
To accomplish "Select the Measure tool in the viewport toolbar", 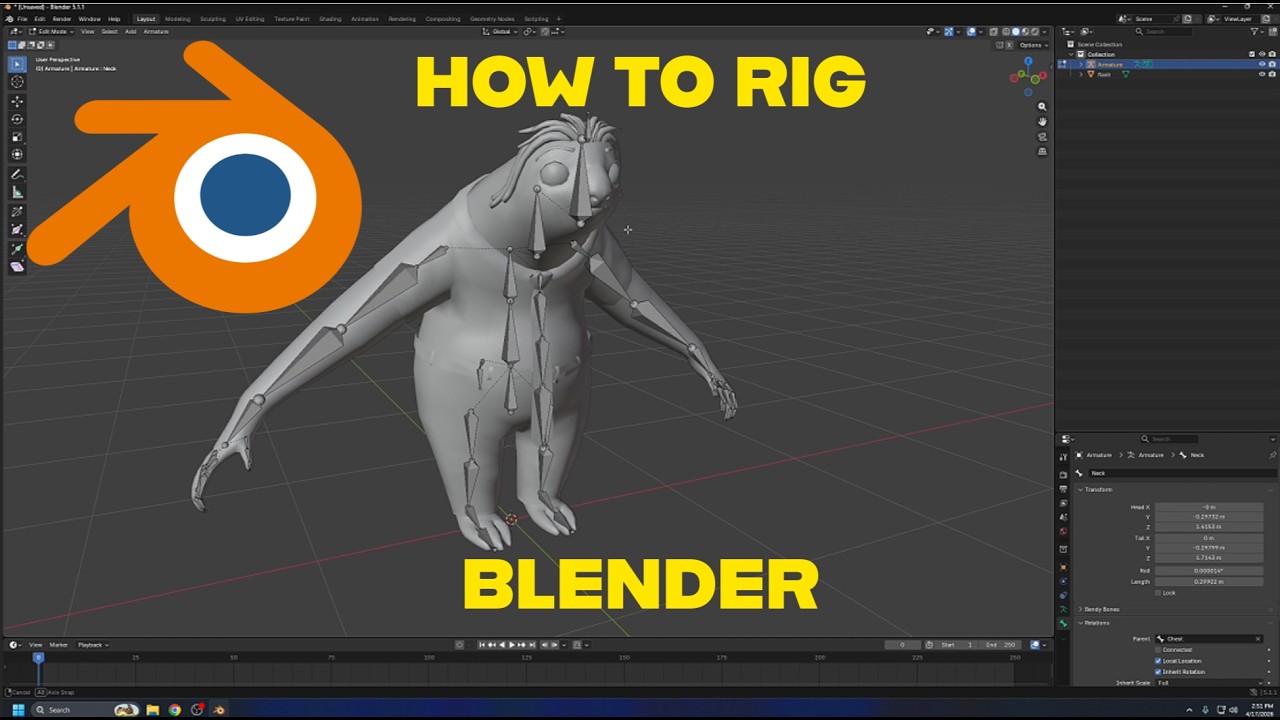I will [x=17, y=192].
